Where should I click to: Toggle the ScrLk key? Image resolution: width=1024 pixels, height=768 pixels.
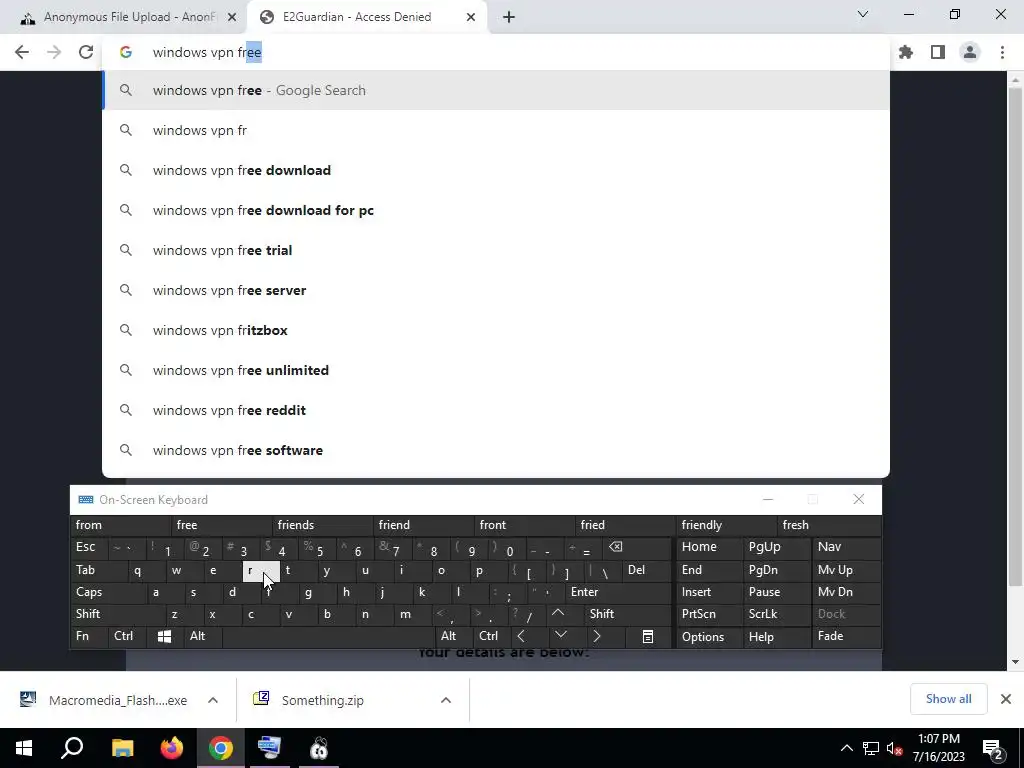[x=776, y=614]
